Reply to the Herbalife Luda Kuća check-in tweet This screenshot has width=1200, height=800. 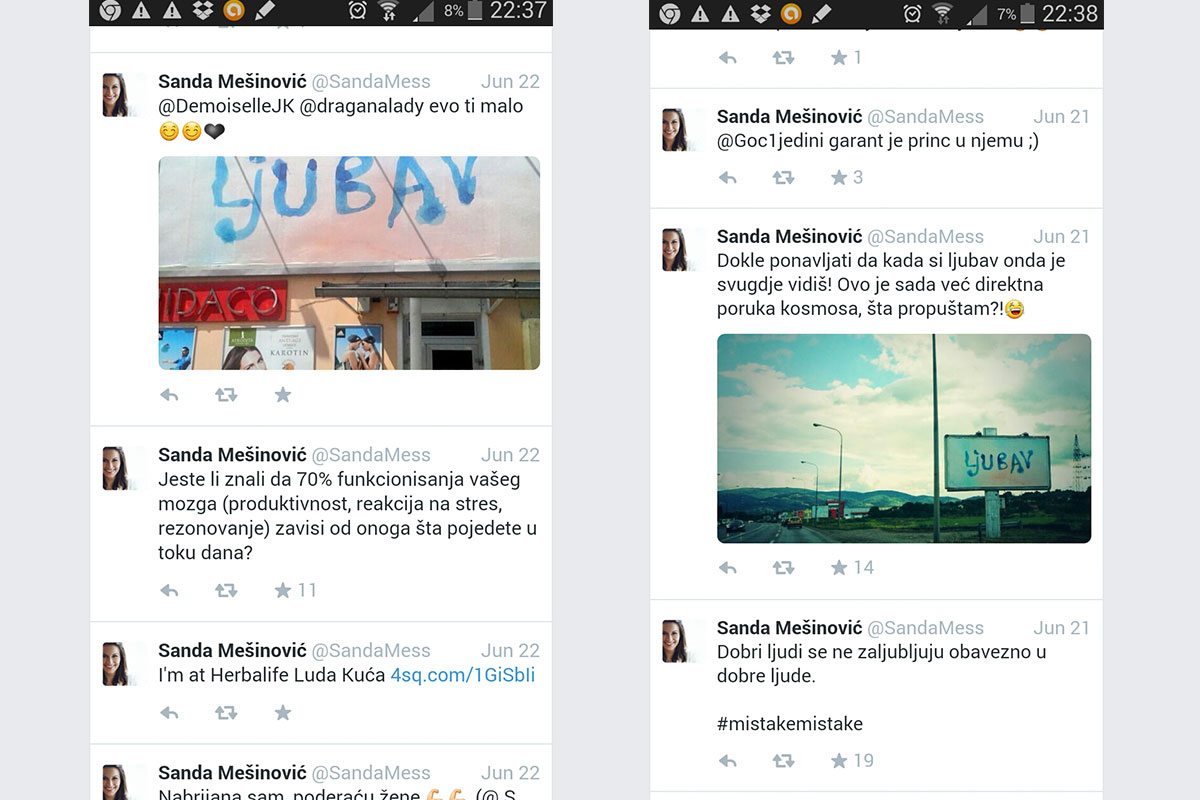pos(169,713)
